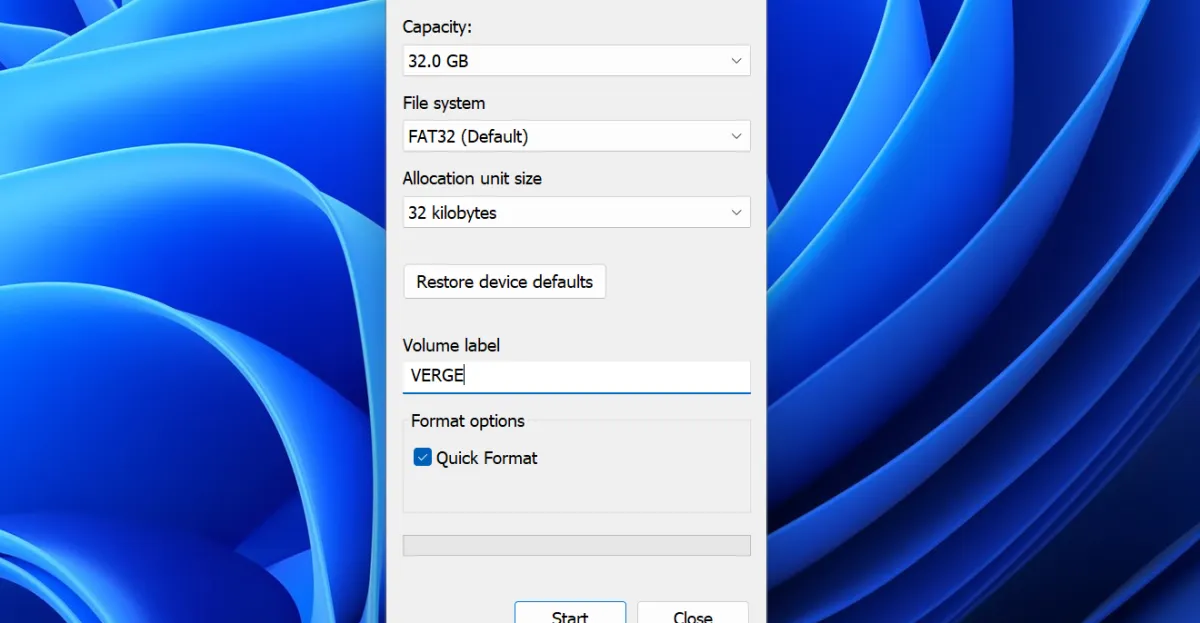Click the chevron arrow beside FAT32 (Default)
Screen dimensions: 1200x623
tap(736, 136)
